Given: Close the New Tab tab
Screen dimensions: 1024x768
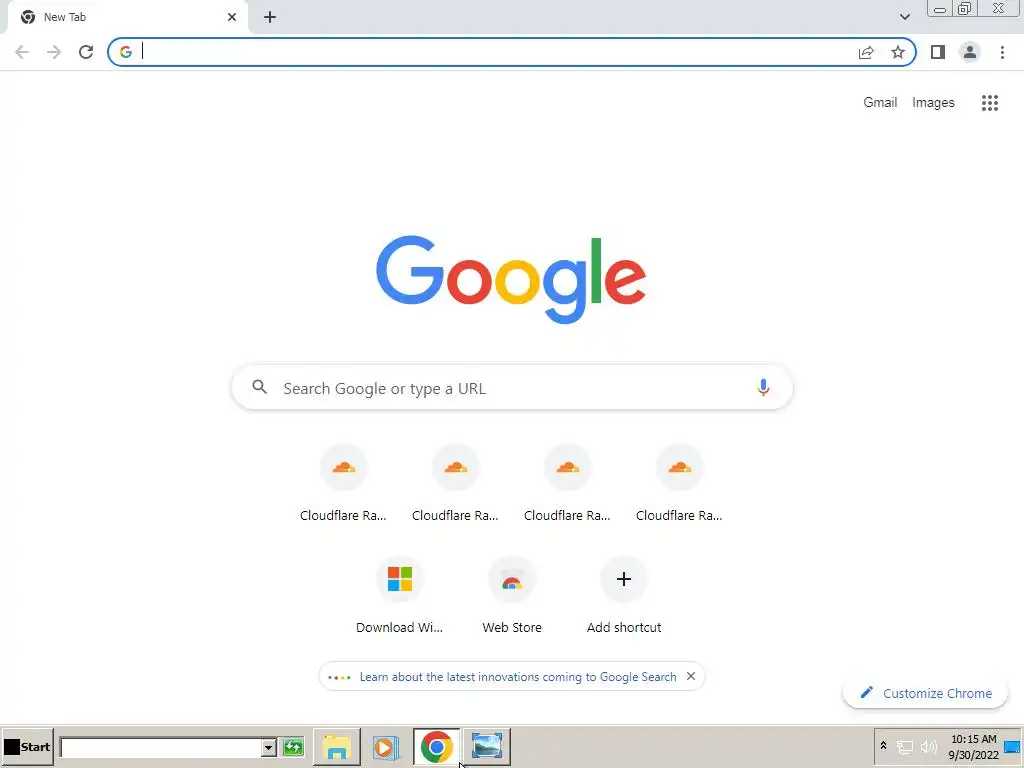Looking at the screenshot, I should click(232, 17).
